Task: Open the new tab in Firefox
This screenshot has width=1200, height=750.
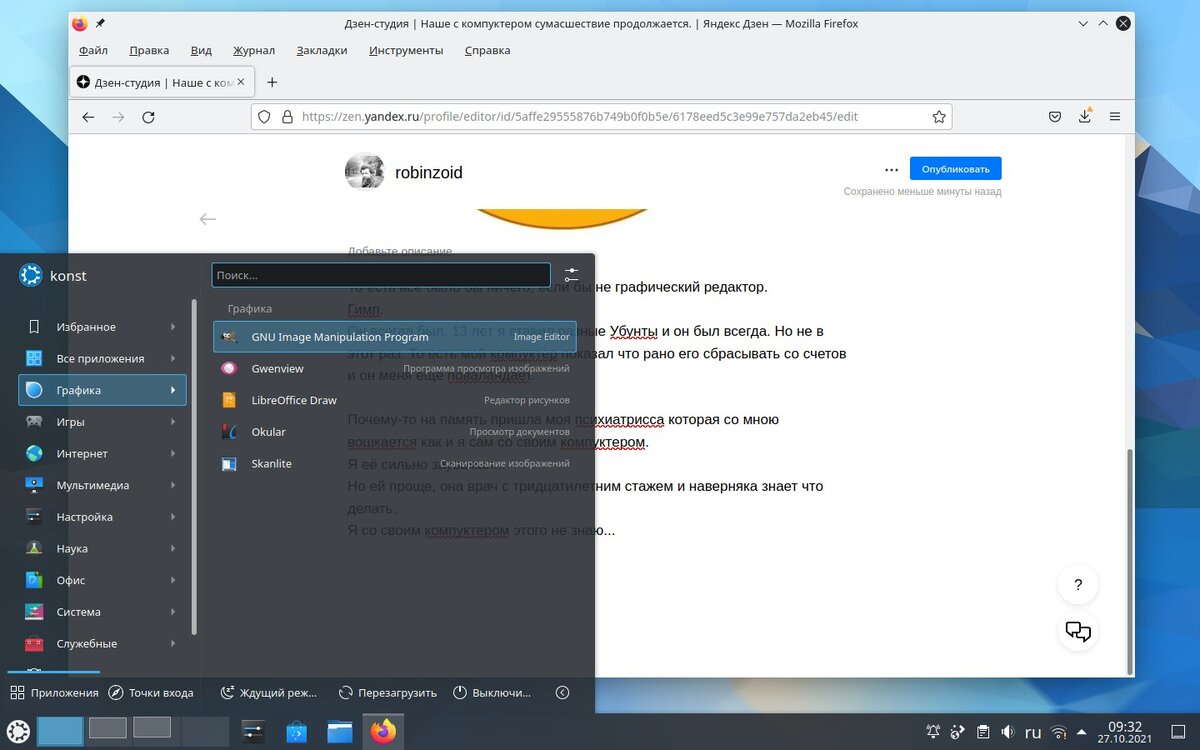Action: pos(272,82)
